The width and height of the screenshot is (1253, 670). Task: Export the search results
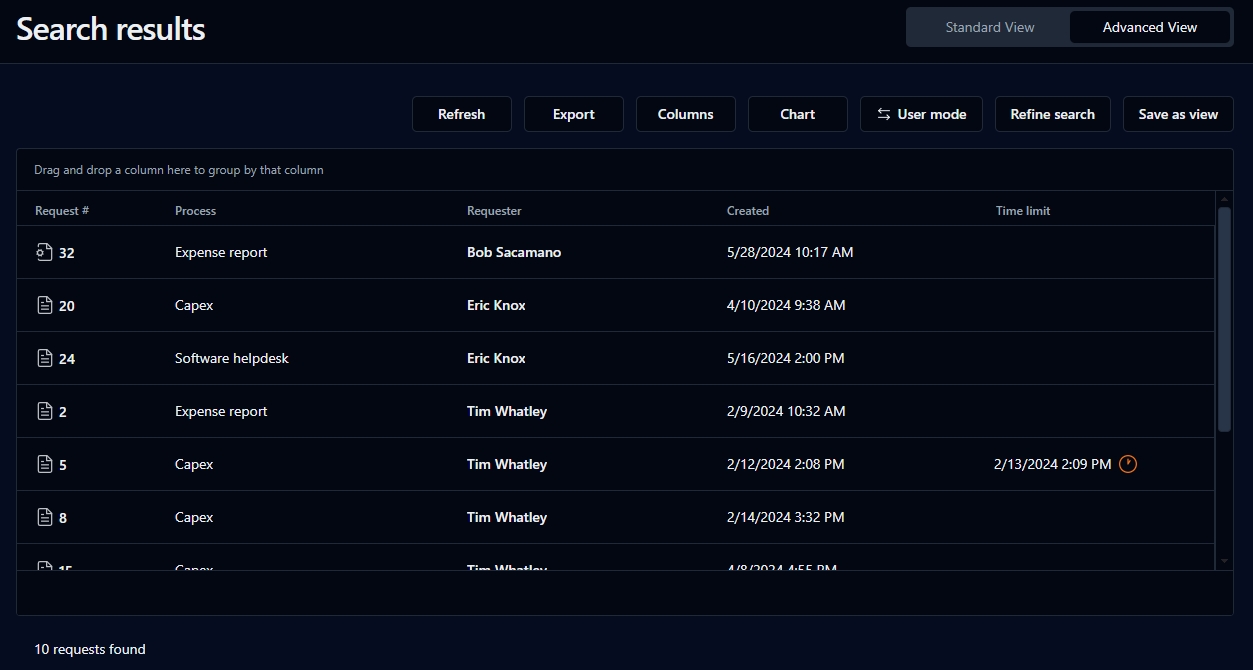[573, 114]
